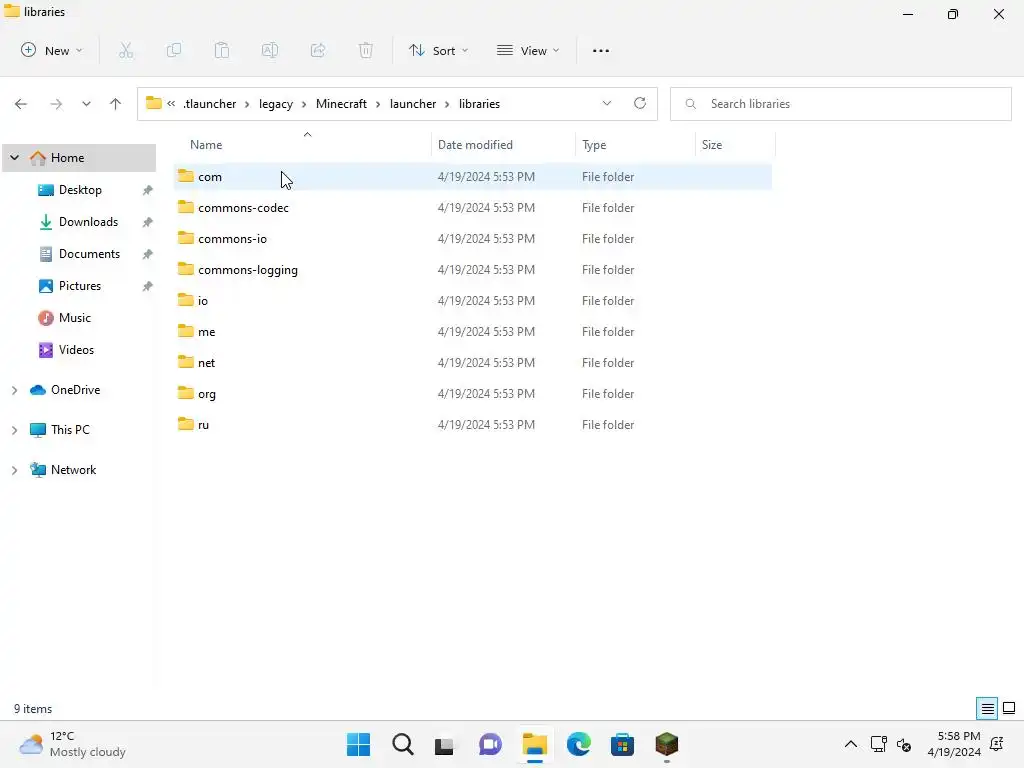Show hidden system tray icons
The height and width of the screenshot is (768, 1024).
(x=851, y=744)
